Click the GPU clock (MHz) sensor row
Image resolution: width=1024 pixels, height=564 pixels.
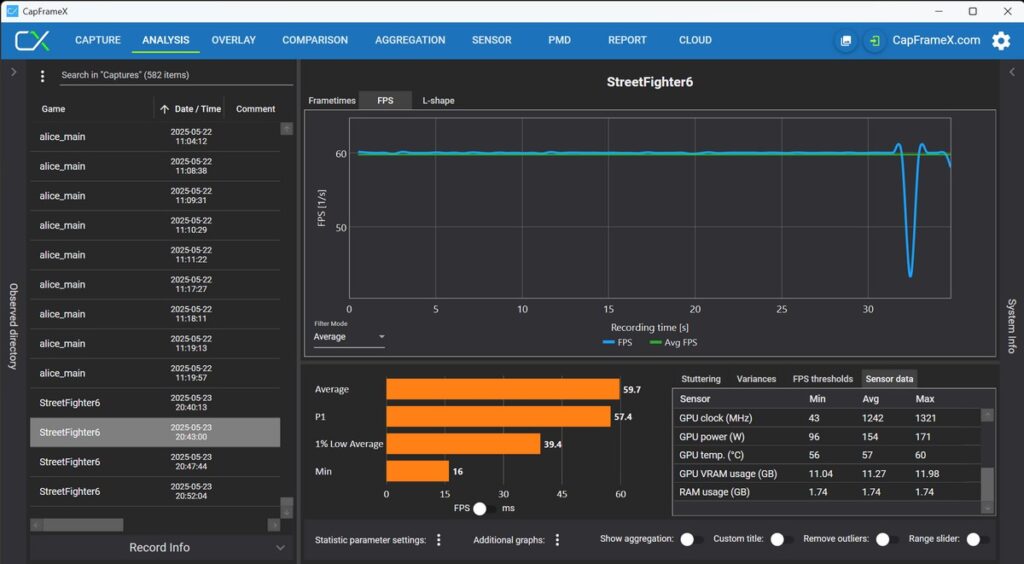tap(827, 418)
